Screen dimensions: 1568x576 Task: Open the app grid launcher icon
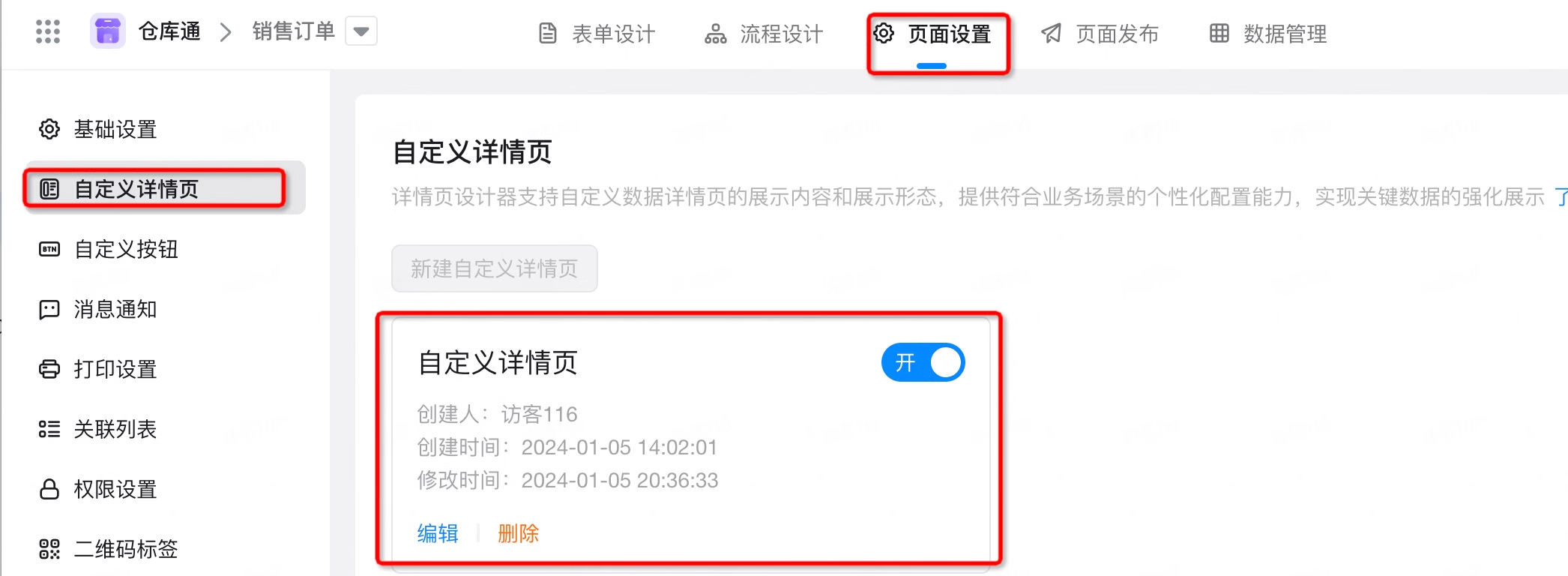[48, 31]
